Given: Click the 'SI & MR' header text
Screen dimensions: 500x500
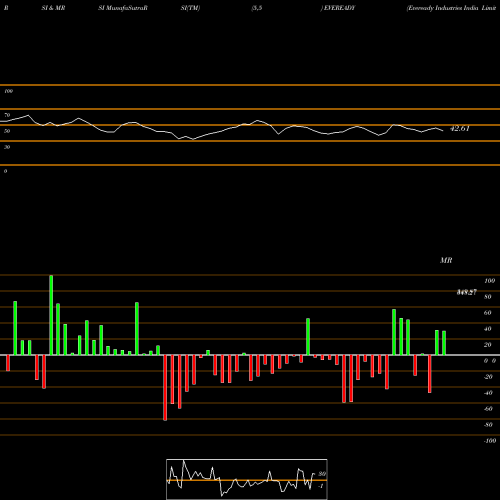Looking at the screenshot, I should point(53,8).
